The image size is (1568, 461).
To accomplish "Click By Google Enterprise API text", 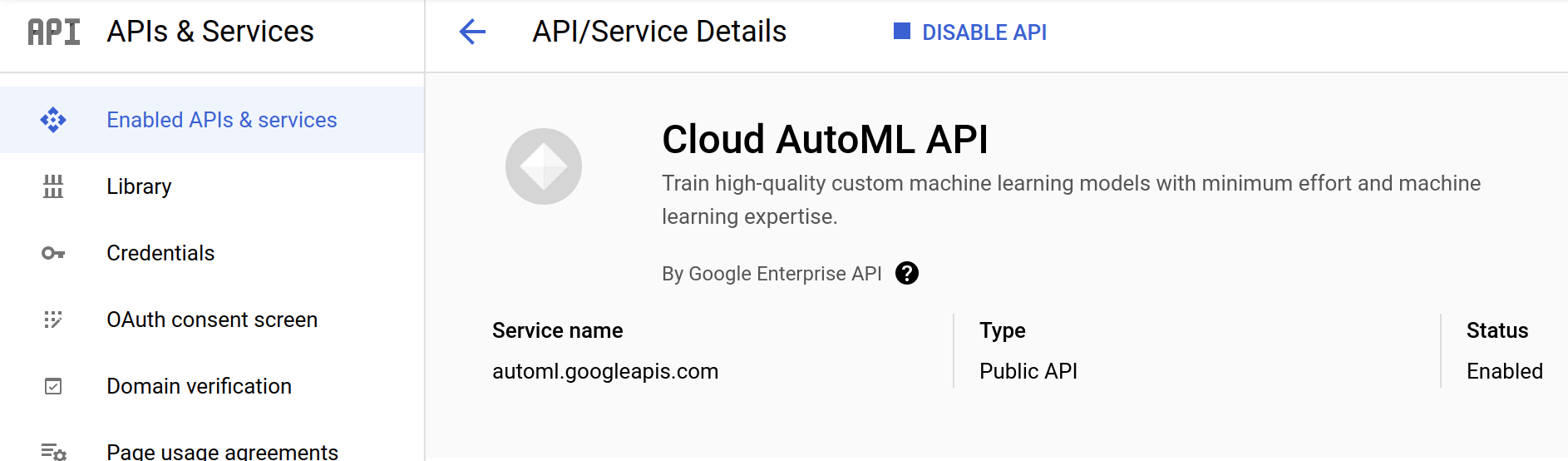I will tap(772, 274).
